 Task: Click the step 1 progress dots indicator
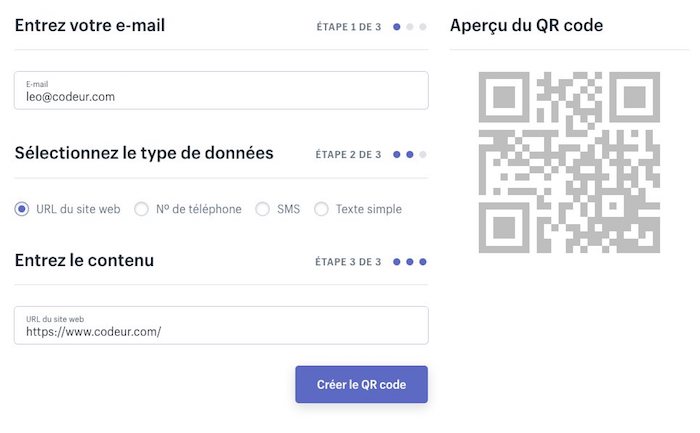point(410,27)
